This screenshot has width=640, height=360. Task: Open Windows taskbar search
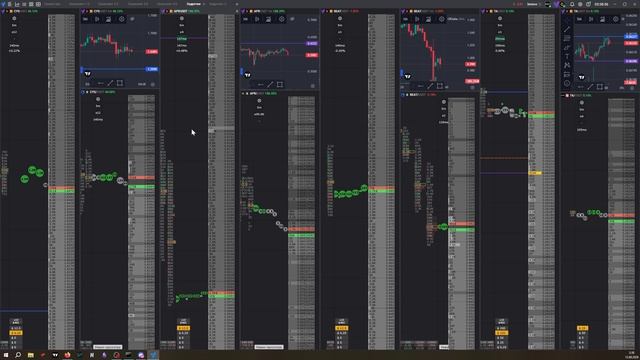18,355
